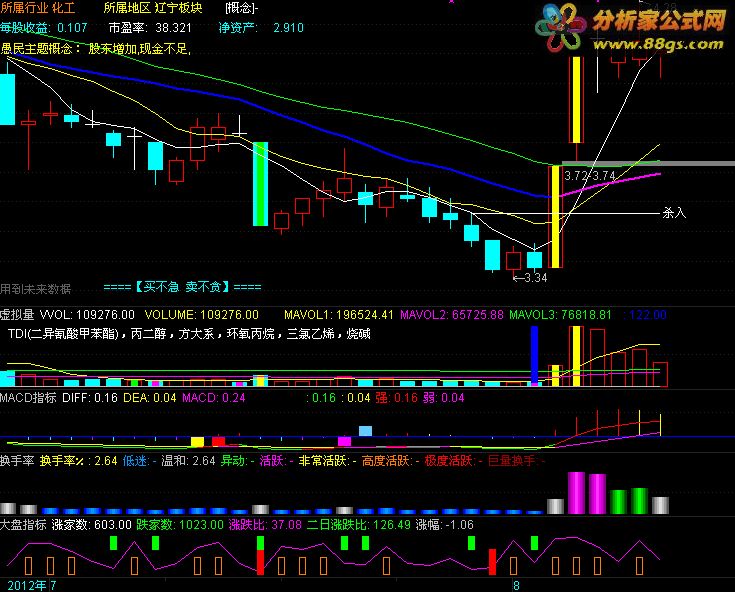Click the 【买不急 卖不贪】 slogan text

182,286
